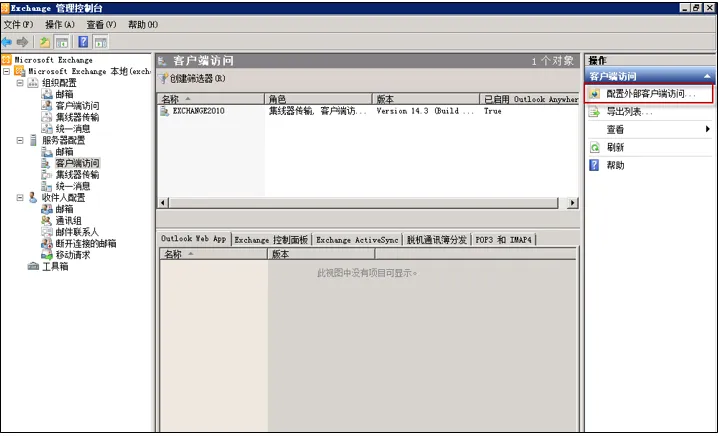This screenshot has height=436, width=718.
Task: Open the 帮助(H) menu
Action: pos(143,25)
